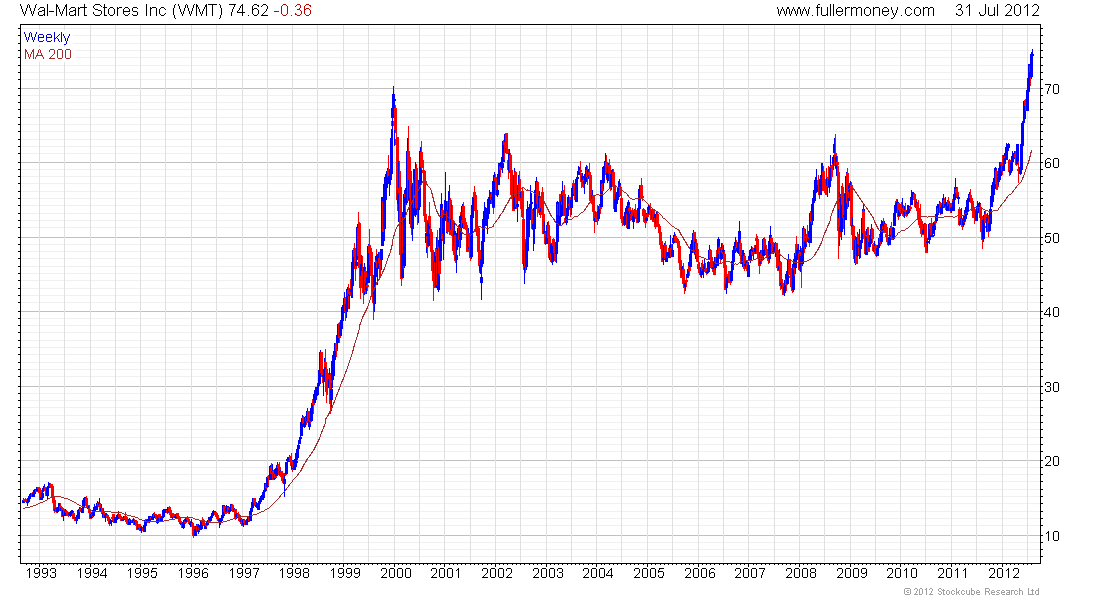
Task: Click the chart title 'Wal-Mart Stores Inc (WMT)'
Action: point(121,11)
